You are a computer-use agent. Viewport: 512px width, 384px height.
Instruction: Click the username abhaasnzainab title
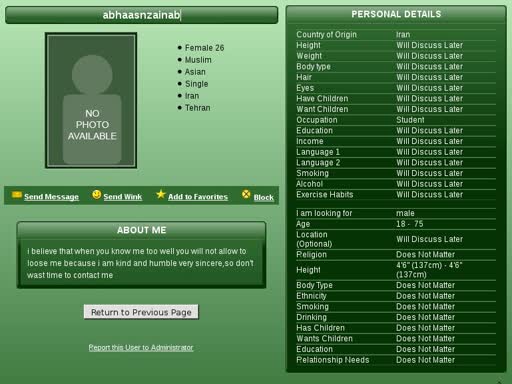pyautogui.click(x=141, y=15)
